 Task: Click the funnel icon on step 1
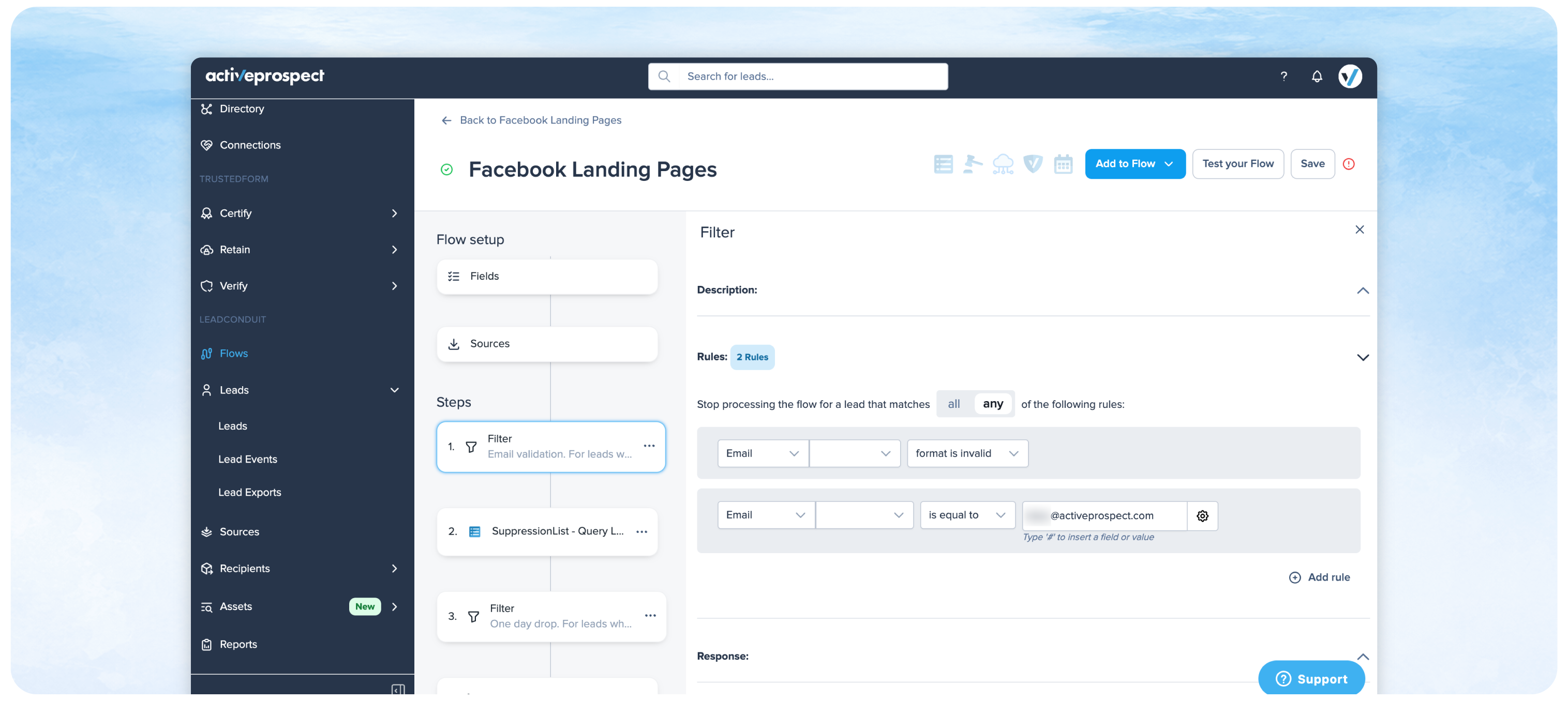click(x=471, y=447)
